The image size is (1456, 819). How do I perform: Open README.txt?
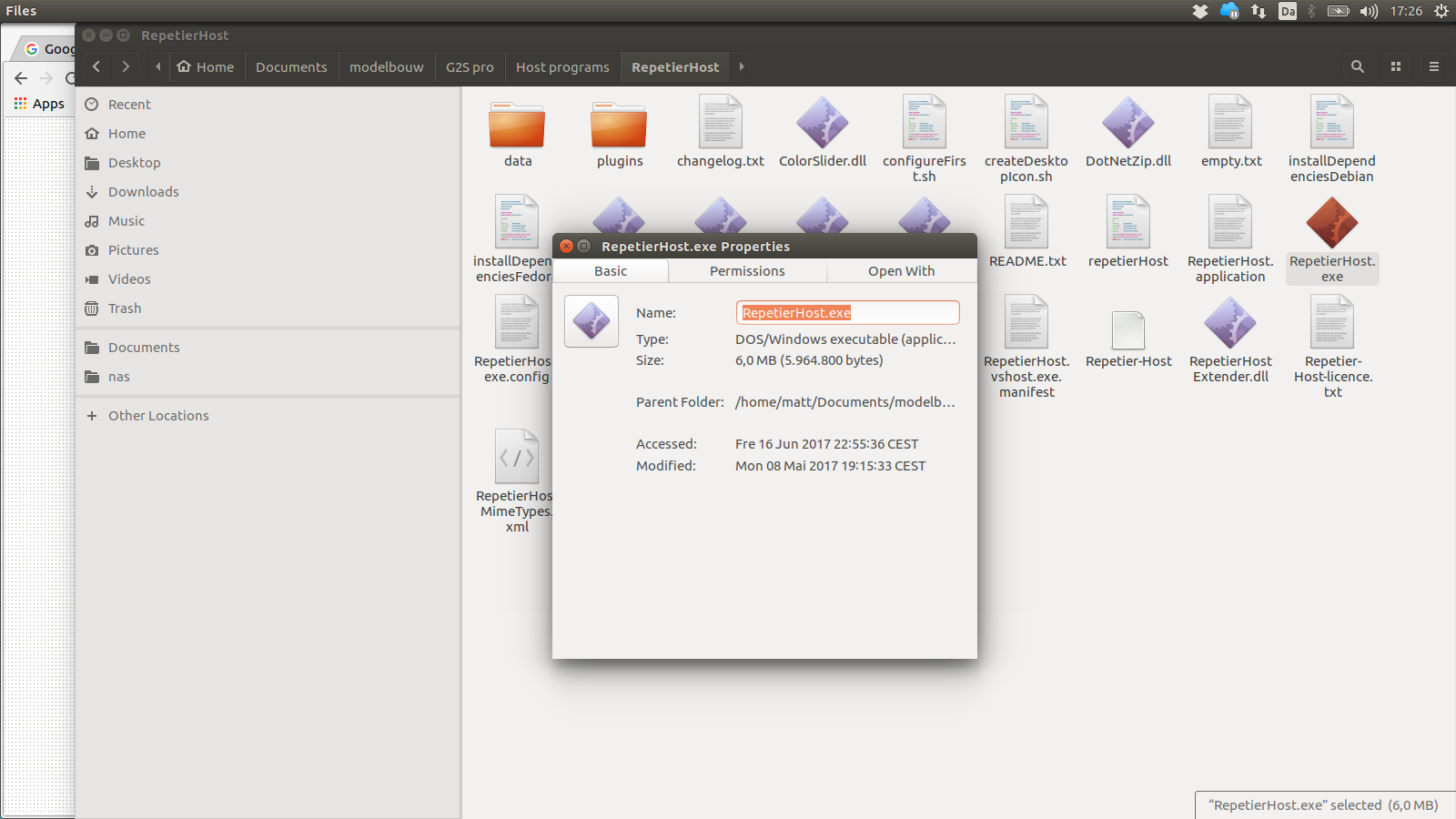click(1026, 221)
